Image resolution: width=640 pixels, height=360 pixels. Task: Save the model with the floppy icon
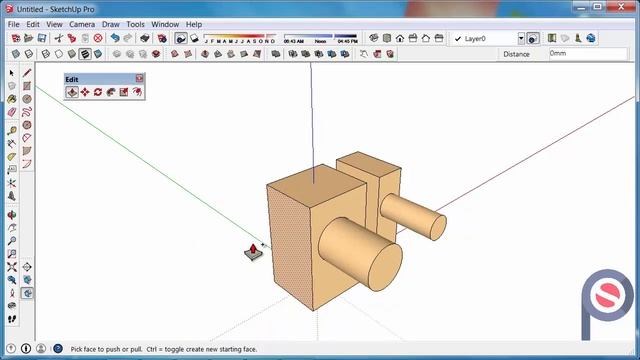(42, 38)
